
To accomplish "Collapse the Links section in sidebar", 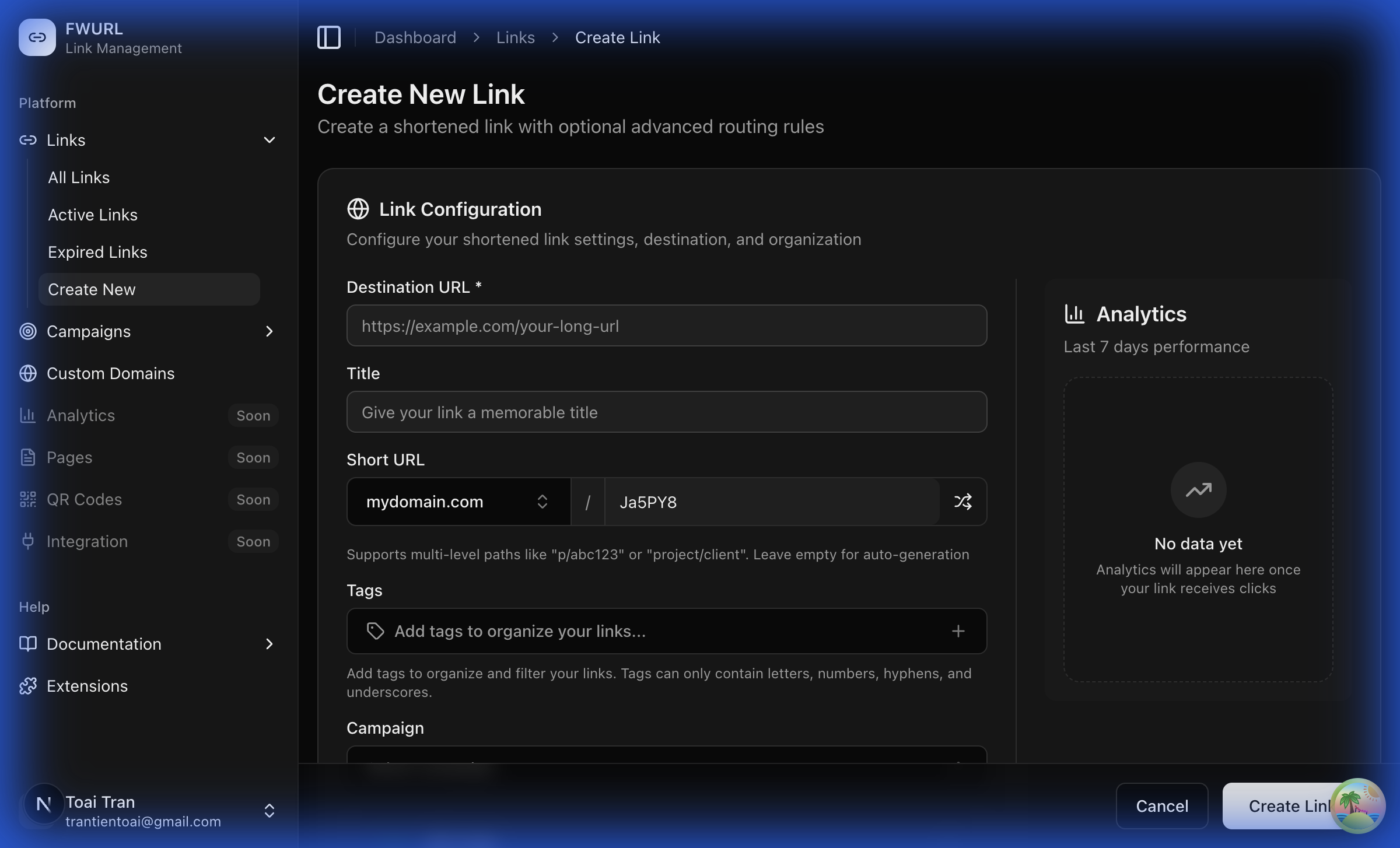I will tap(269, 139).
